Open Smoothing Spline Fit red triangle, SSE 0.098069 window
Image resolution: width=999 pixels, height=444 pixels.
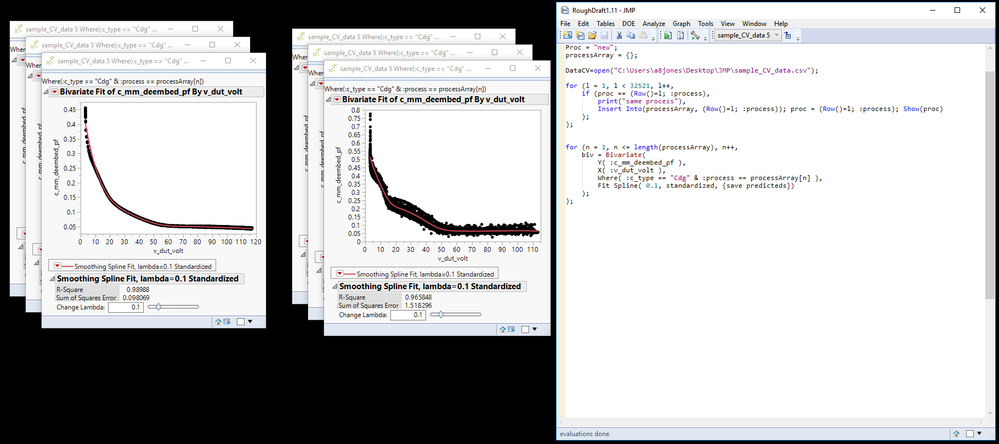[57, 266]
